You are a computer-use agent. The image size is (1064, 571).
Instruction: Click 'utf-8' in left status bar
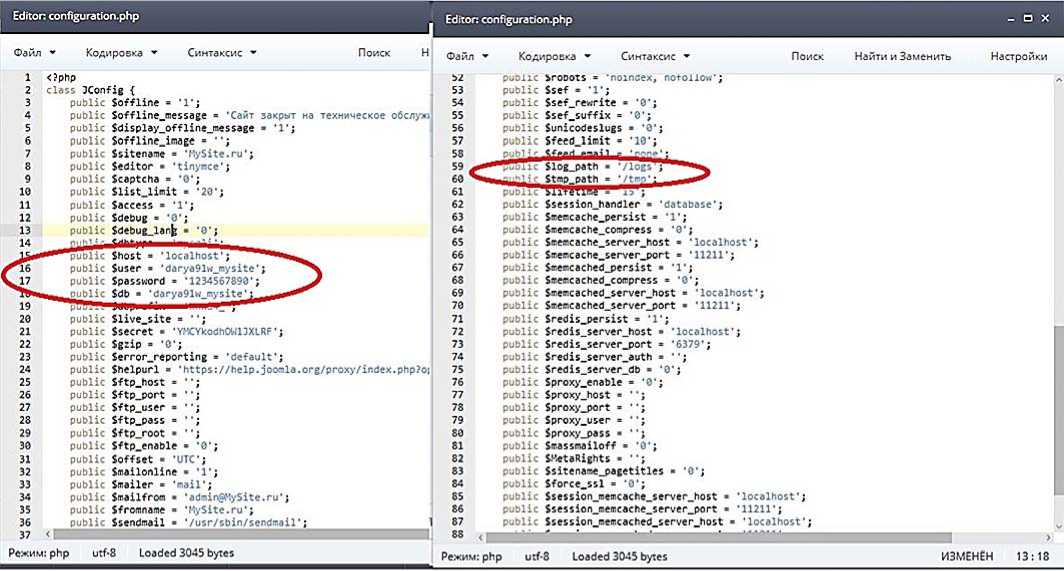click(104, 553)
